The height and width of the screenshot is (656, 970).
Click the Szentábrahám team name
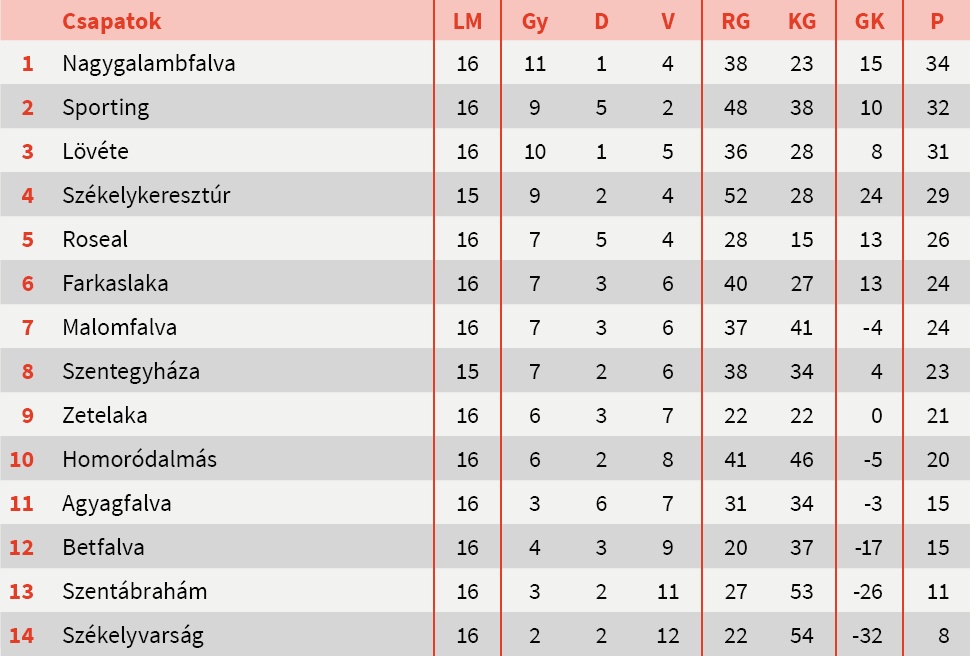point(134,592)
